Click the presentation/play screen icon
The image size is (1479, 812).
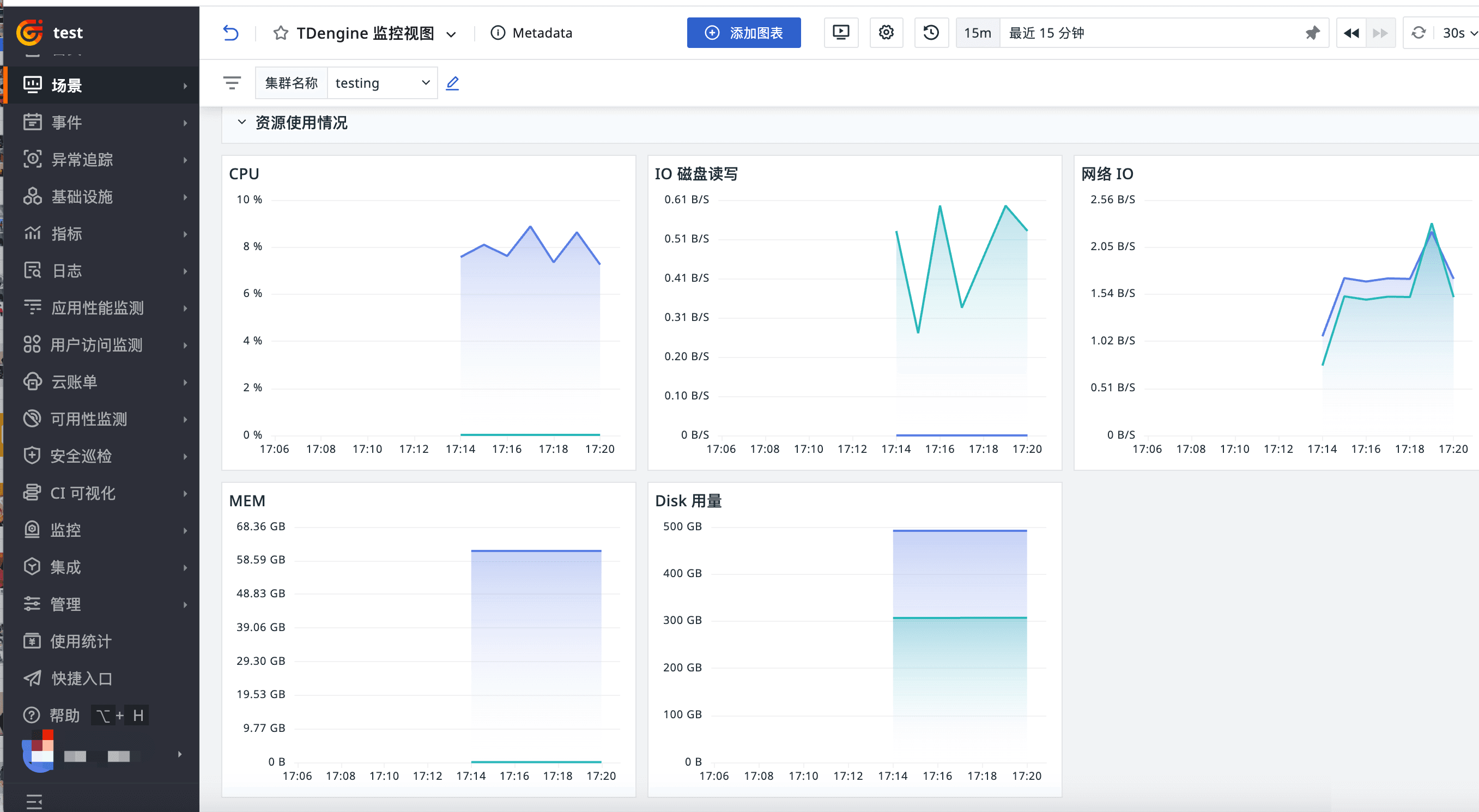[x=840, y=33]
